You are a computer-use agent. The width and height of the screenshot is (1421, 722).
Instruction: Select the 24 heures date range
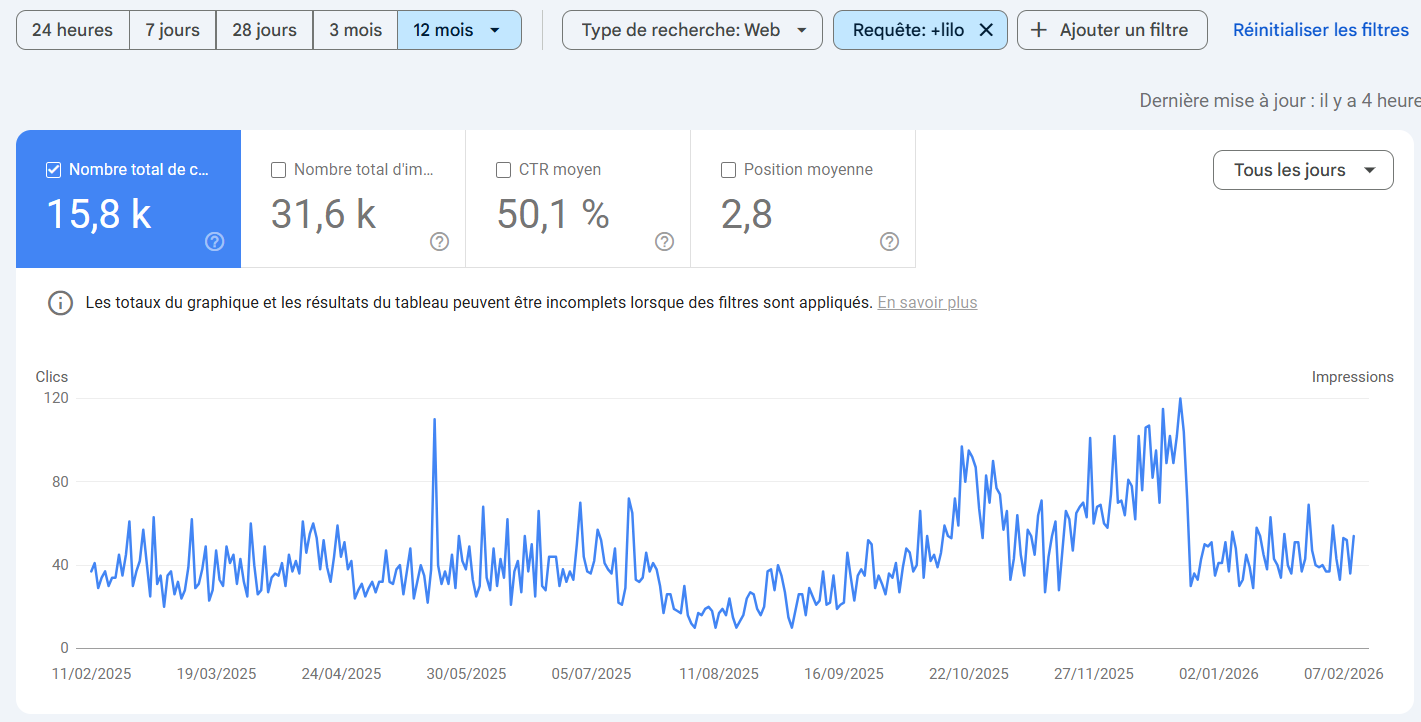pyautogui.click(x=72, y=30)
